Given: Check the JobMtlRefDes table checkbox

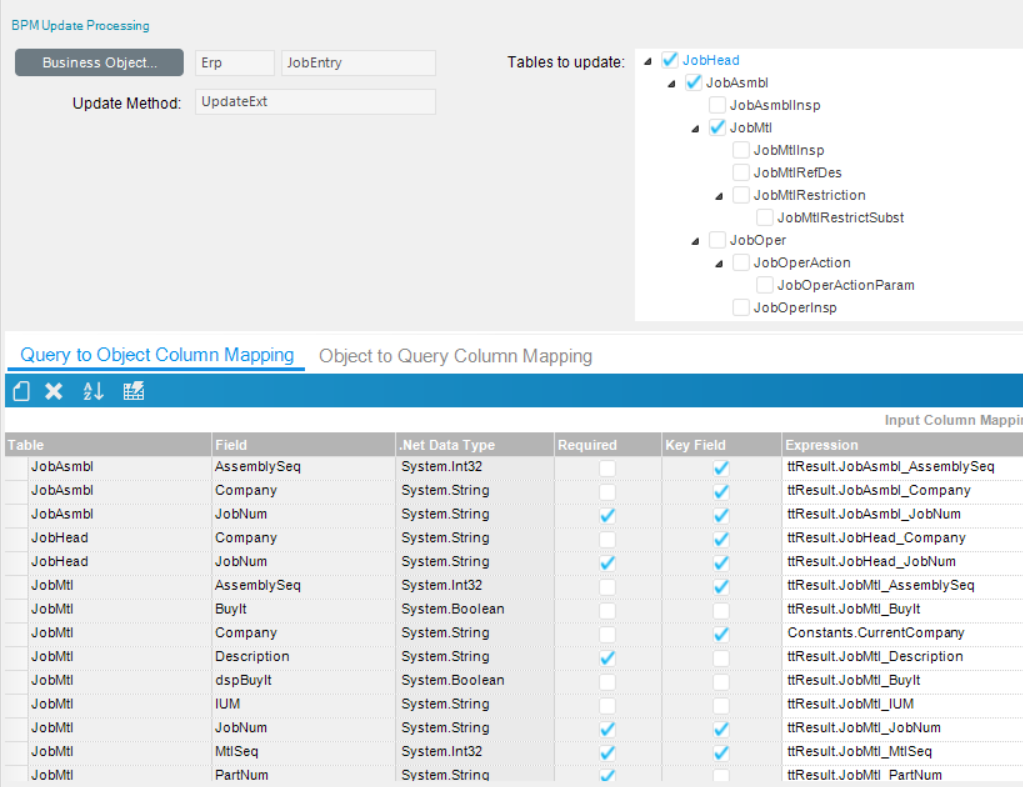Looking at the screenshot, I should coord(741,172).
